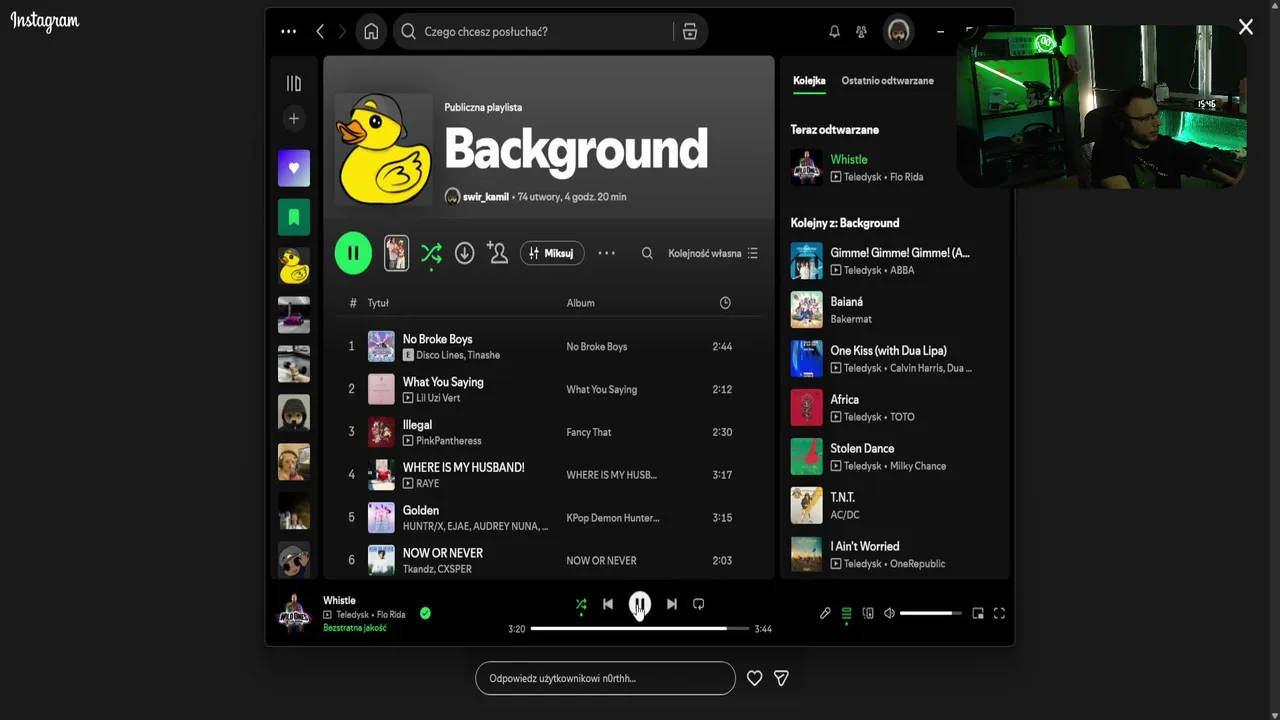Open Liked Songs purple heart tile

coord(294,168)
